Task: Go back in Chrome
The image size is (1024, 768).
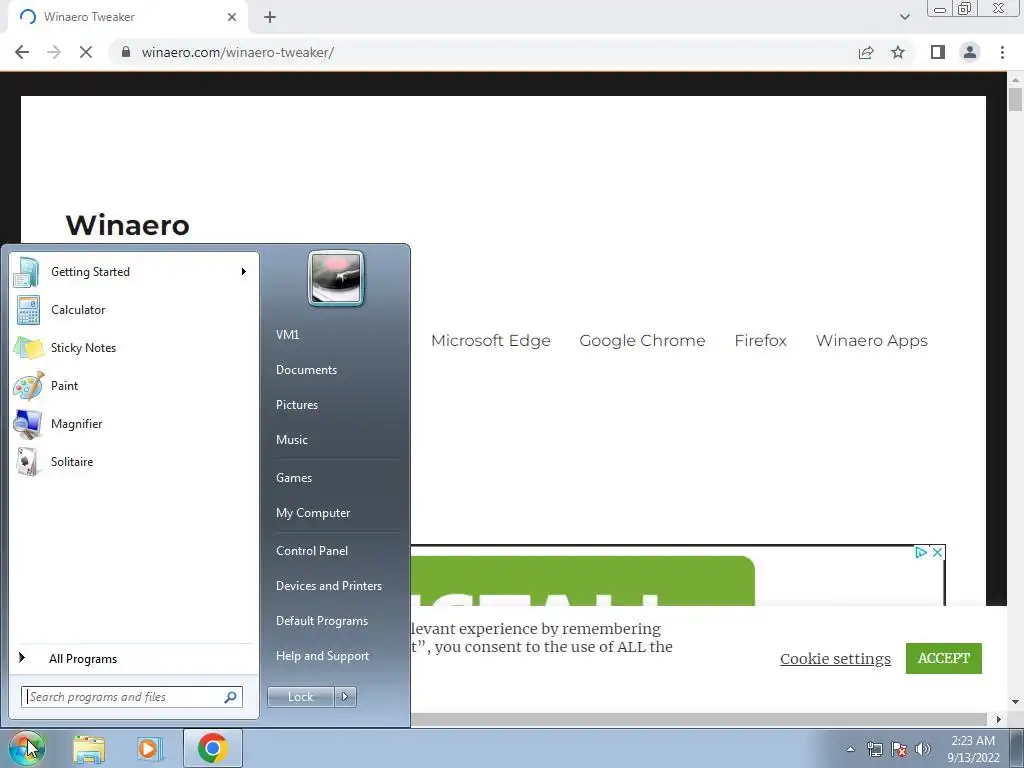Action: click(x=22, y=52)
